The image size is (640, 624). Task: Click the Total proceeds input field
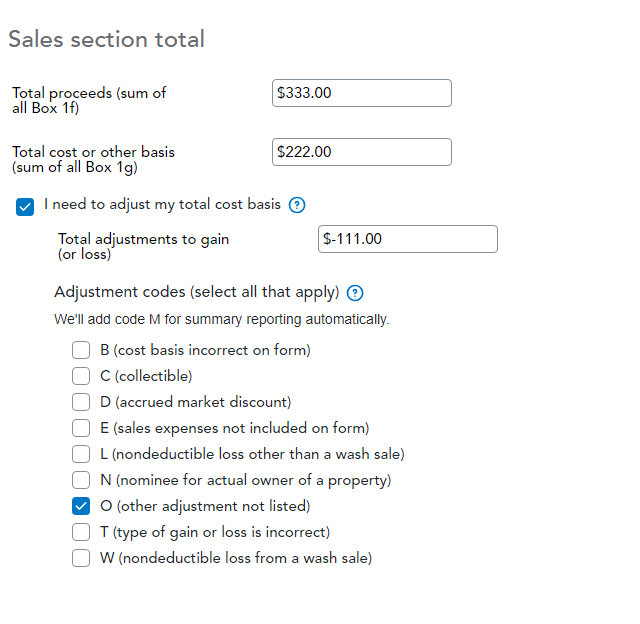361,93
